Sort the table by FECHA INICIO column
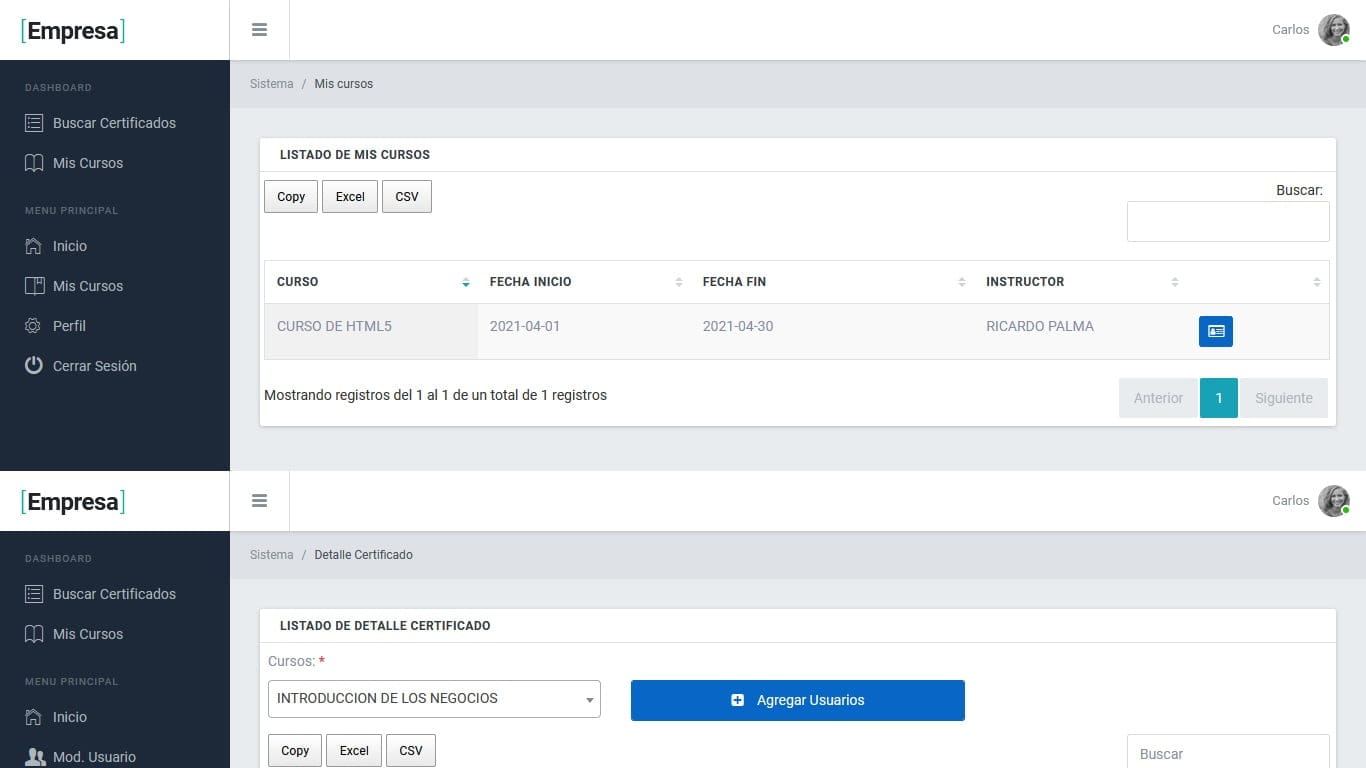The image size is (1366, 768). click(679, 282)
